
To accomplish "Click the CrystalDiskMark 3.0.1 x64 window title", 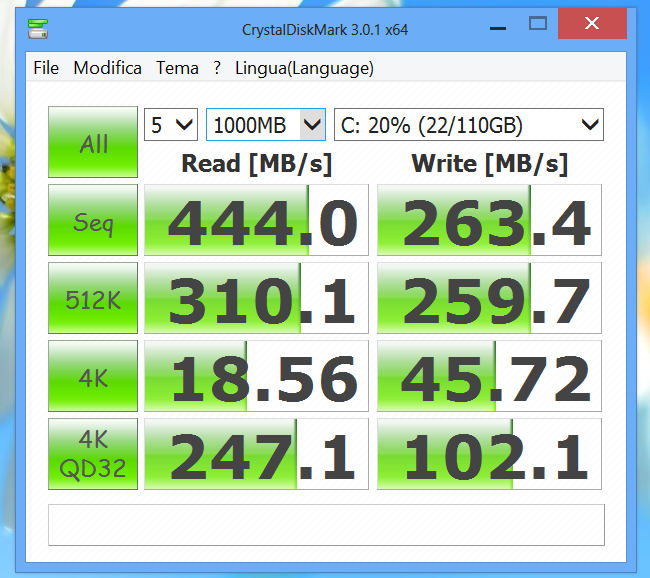I will coord(325,29).
